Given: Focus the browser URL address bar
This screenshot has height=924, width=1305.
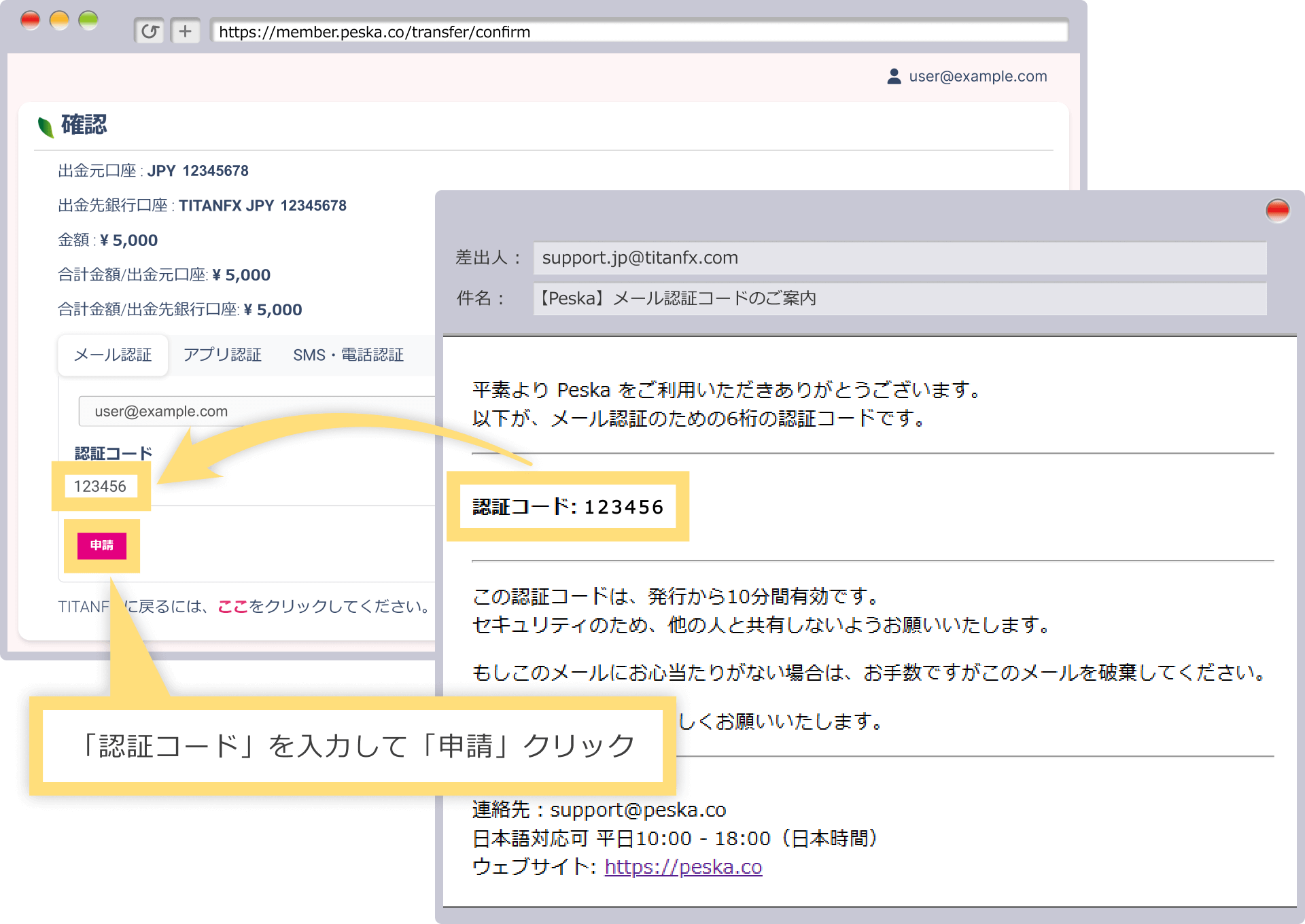Looking at the screenshot, I should (x=639, y=31).
